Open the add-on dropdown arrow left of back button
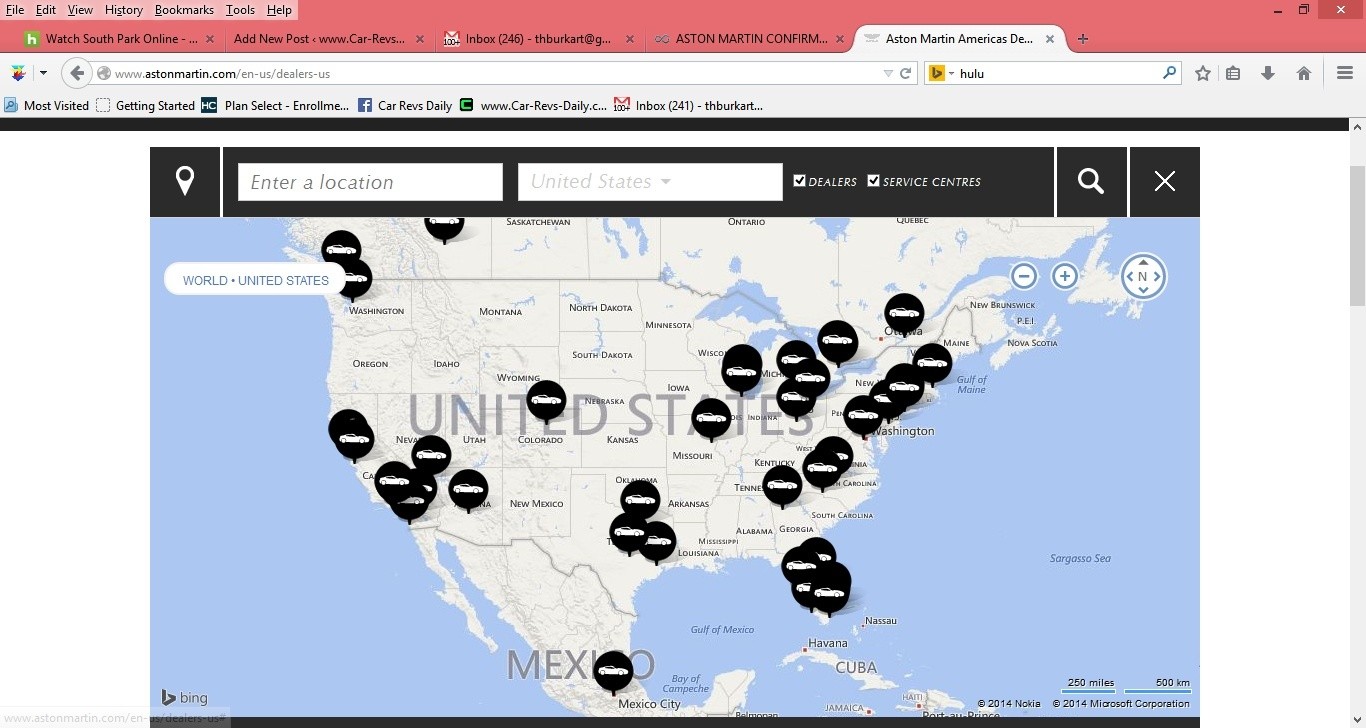The height and width of the screenshot is (728, 1366). tap(43, 73)
